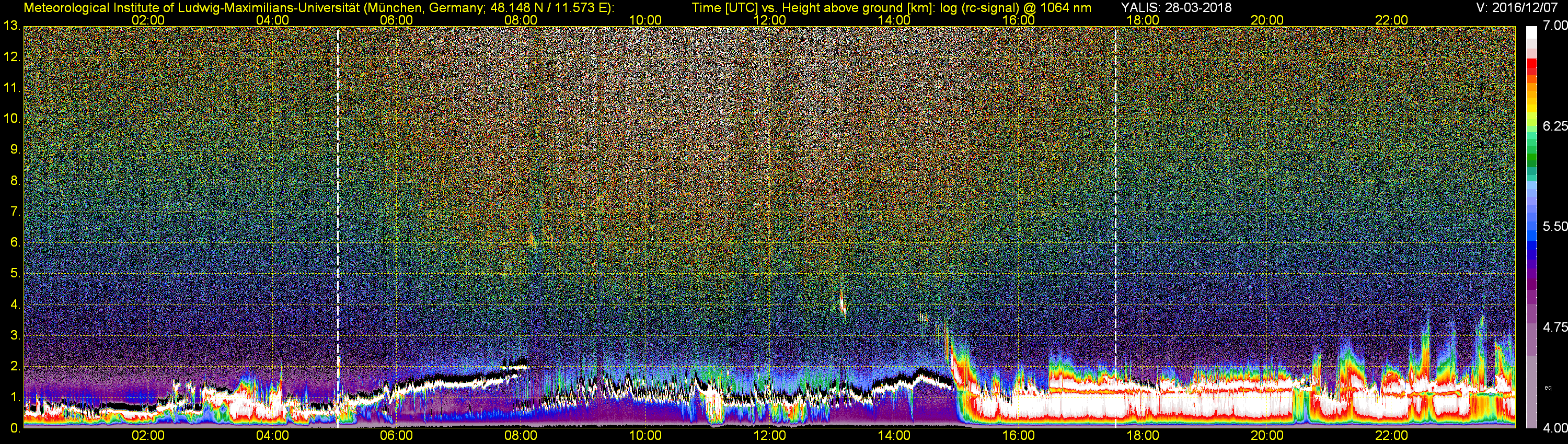This screenshot has height=444, width=1568.
Task: Click the 4 km height axis label
Action: coord(15,305)
